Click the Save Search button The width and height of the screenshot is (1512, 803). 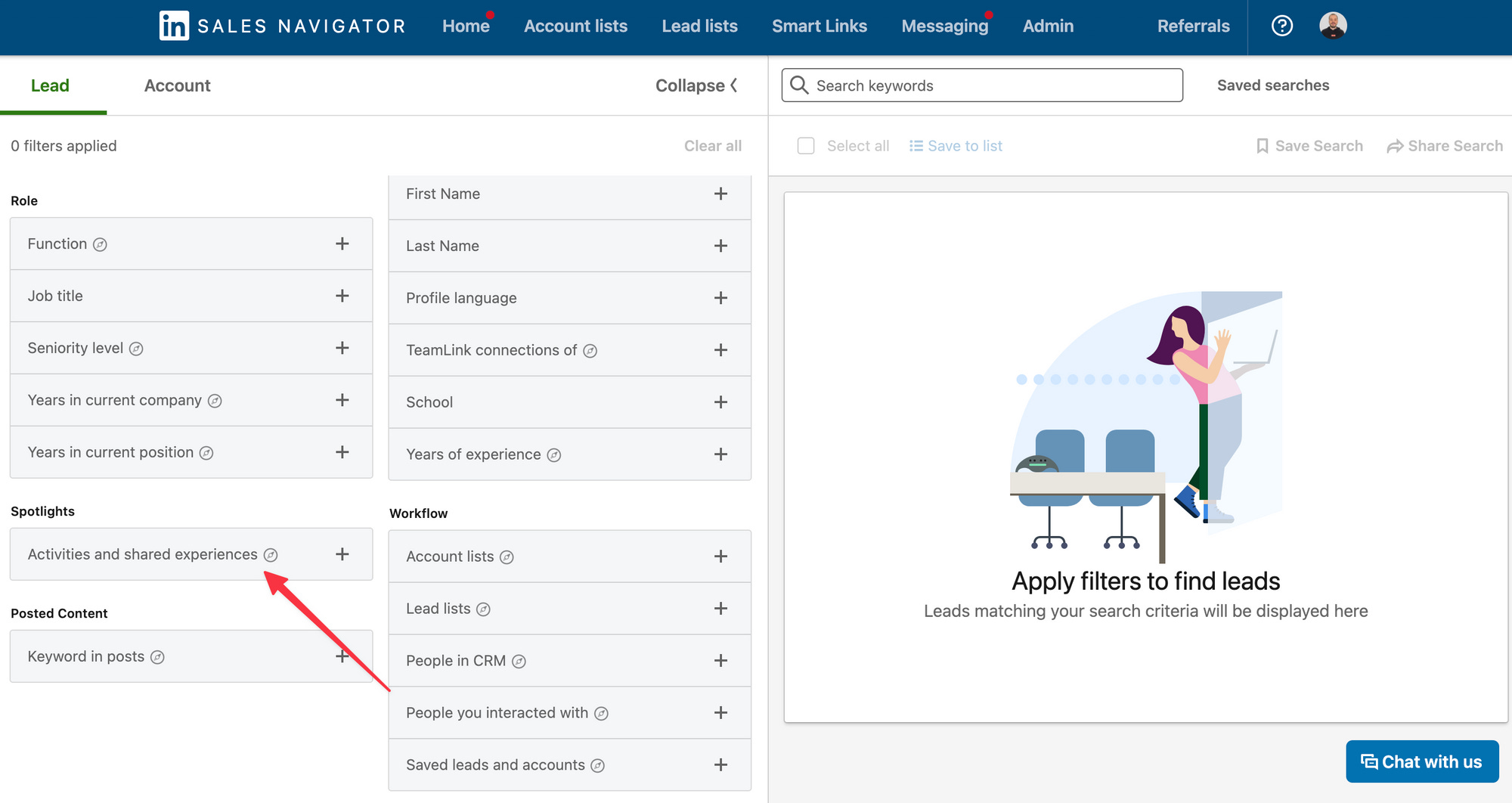(x=1309, y=146)
